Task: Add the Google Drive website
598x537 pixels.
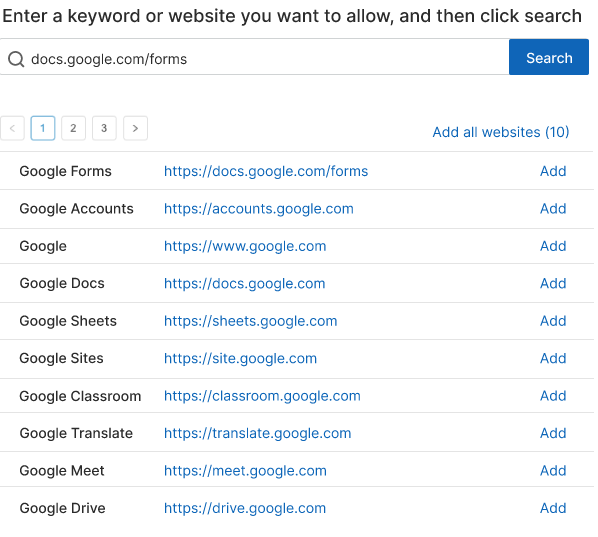Action: (553, 508)
